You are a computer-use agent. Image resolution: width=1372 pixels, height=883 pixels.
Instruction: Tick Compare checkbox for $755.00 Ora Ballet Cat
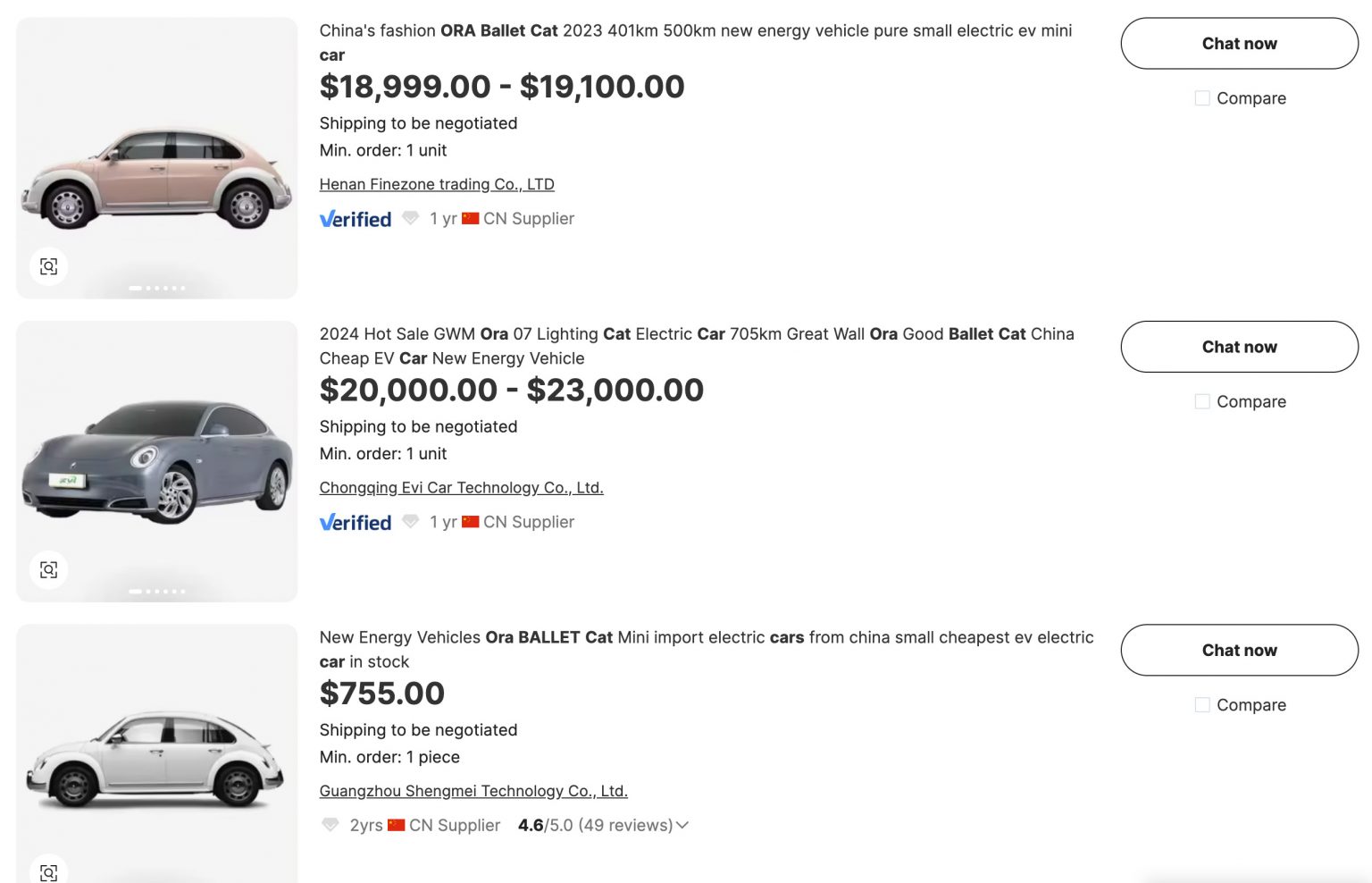coord(1202,705)
